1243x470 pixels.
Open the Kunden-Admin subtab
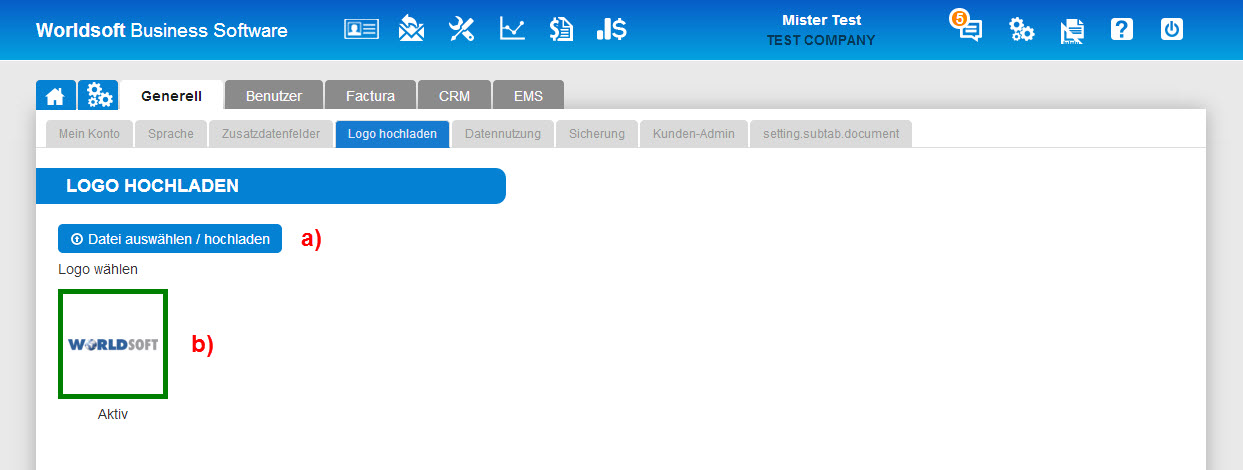pyautogui.click(x=694, y=133)
